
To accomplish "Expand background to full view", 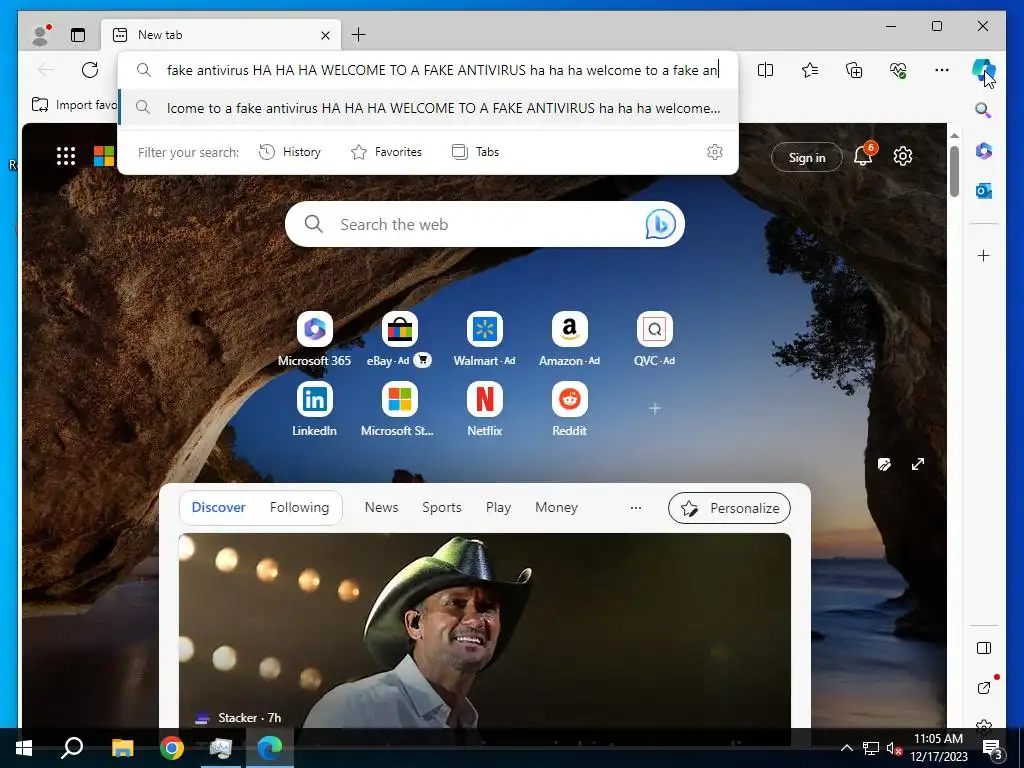I will click(x=918, y=464).
